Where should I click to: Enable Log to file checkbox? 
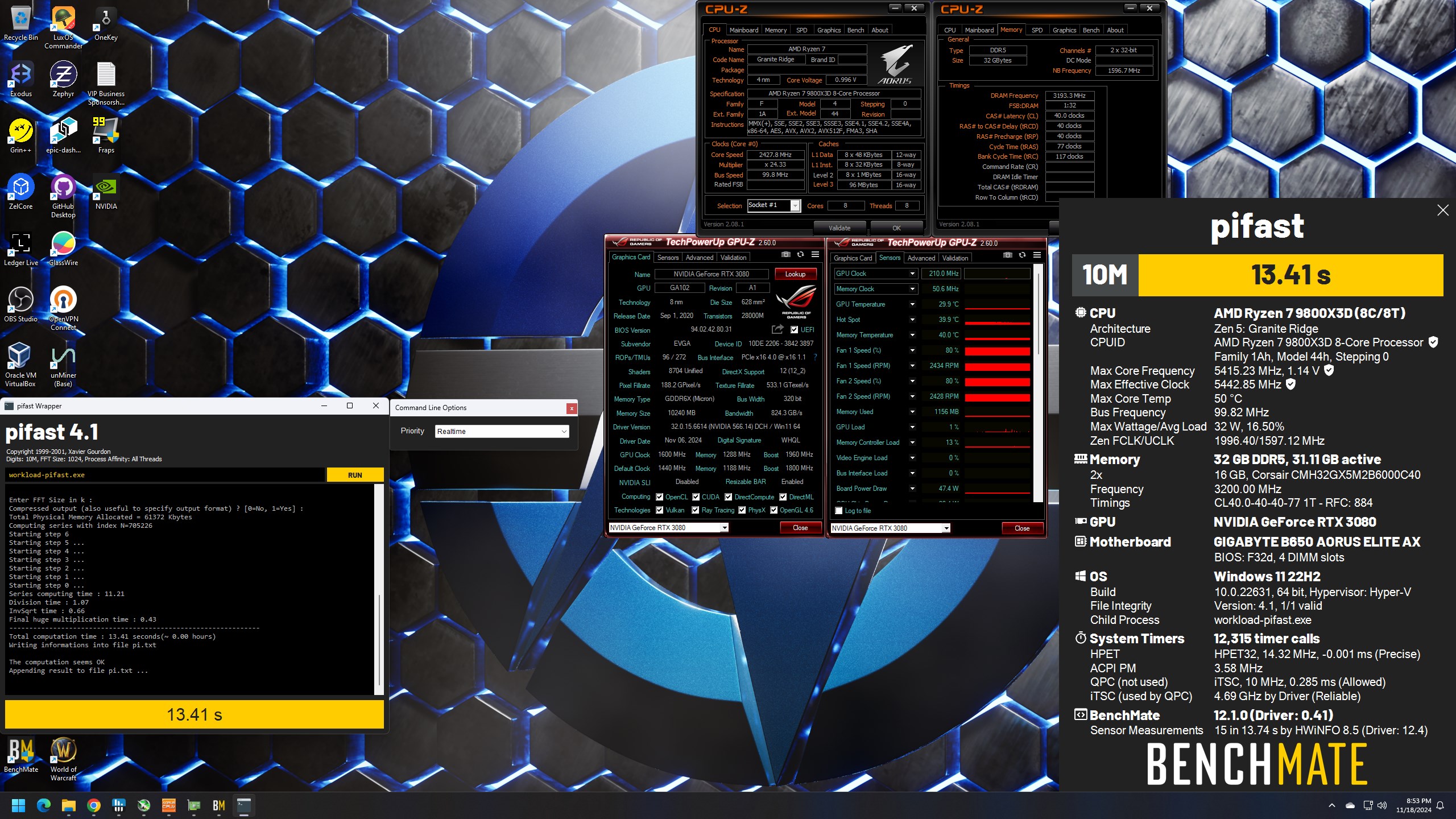(839, 511)
